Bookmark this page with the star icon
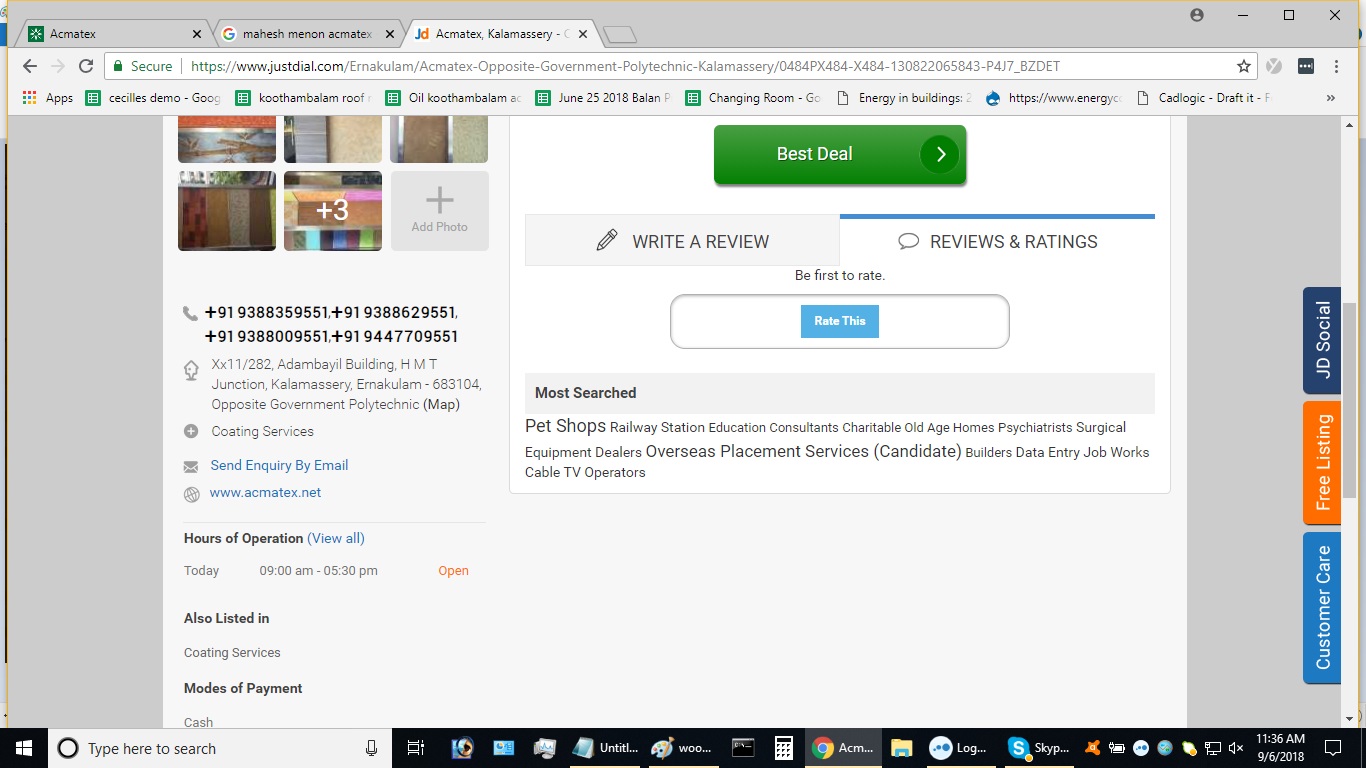1366x768 pixels. pyautogui.click(x=1243, y=66)
